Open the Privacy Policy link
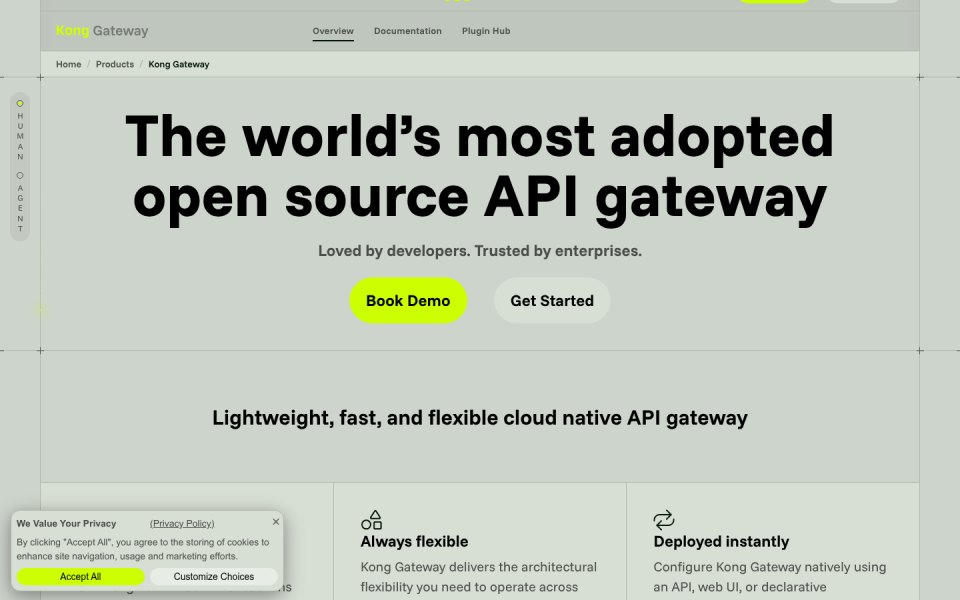 tap(182, 523)
